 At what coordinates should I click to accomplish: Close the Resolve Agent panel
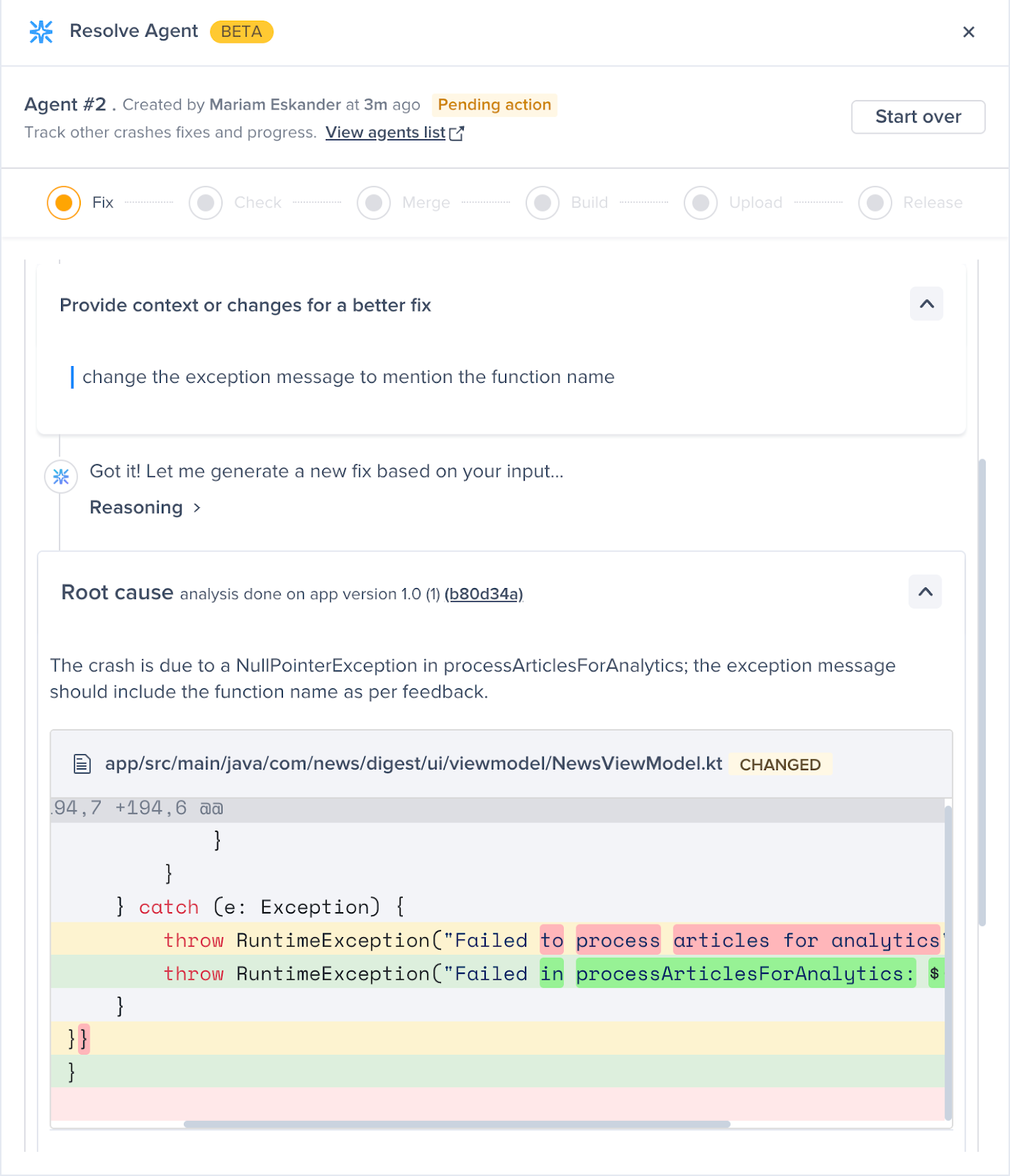click(968, 32)
